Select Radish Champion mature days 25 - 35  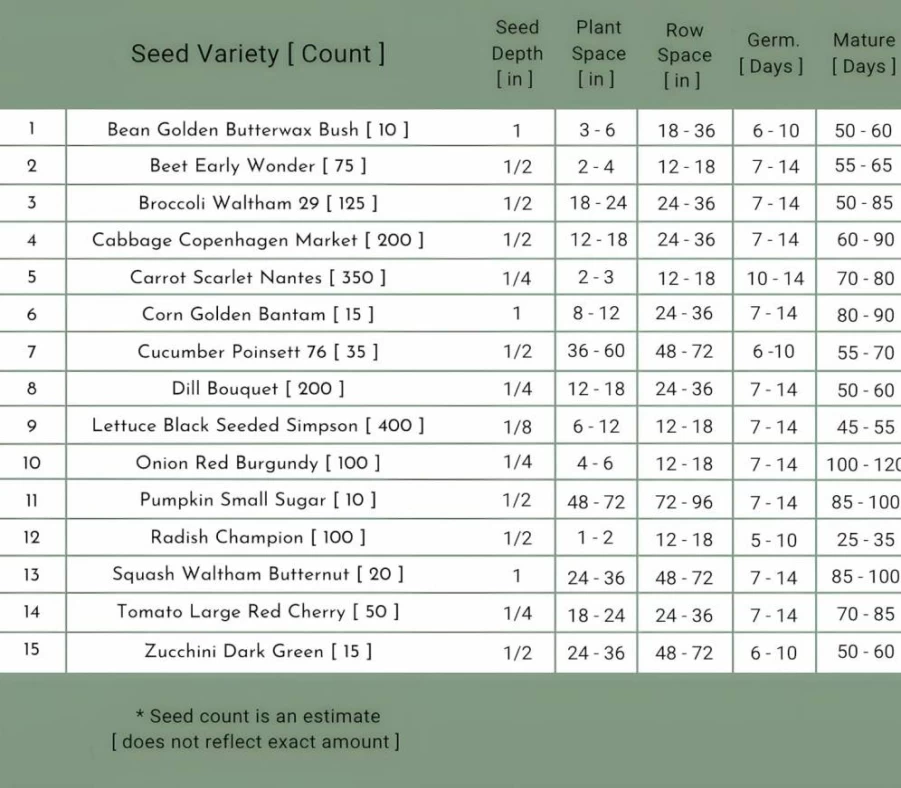[x=865, y=539]
